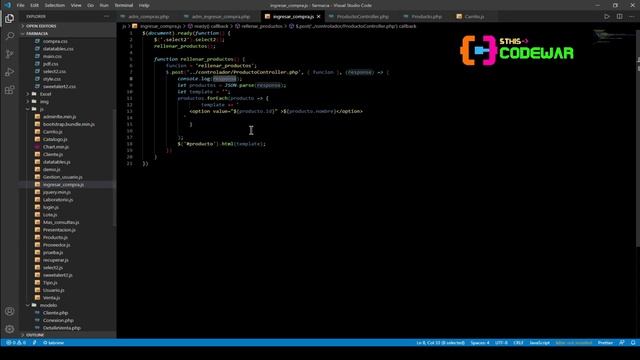This screenshot has height=360, width=640.
Task: Open the editor More Actions ellipsis
Action: 632,16
